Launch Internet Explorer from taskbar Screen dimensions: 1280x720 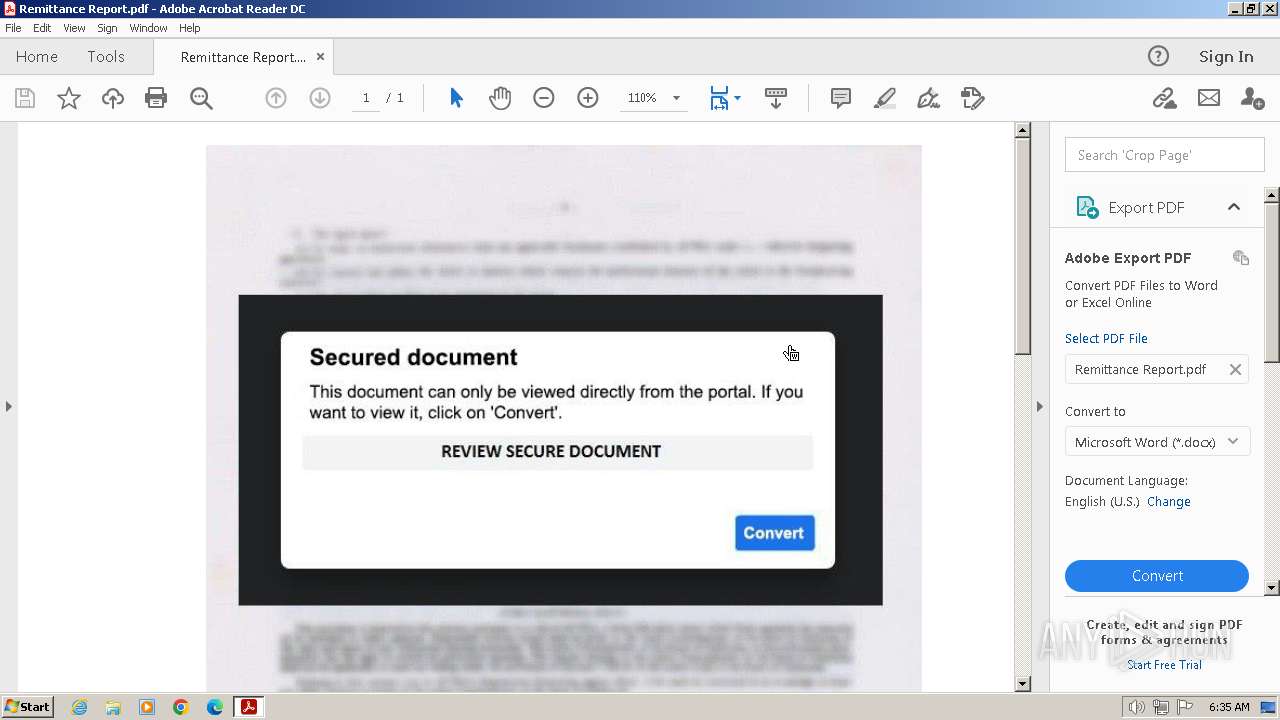[x=79, y=707]
